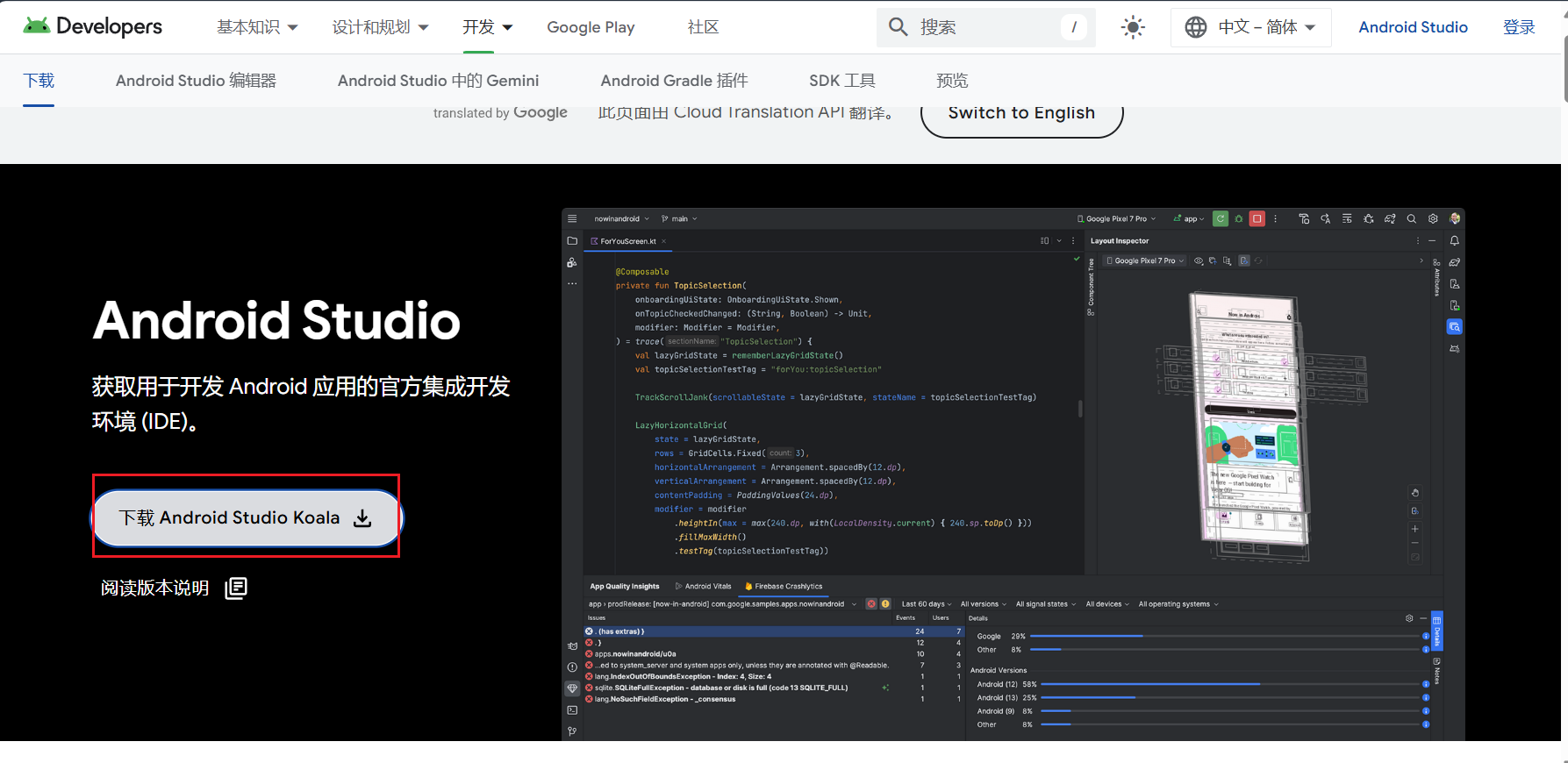The width and height of the screenshot is (1568, 763).
Task: Click the 下载 Android Studio Koala button
Action: point(246,517)
